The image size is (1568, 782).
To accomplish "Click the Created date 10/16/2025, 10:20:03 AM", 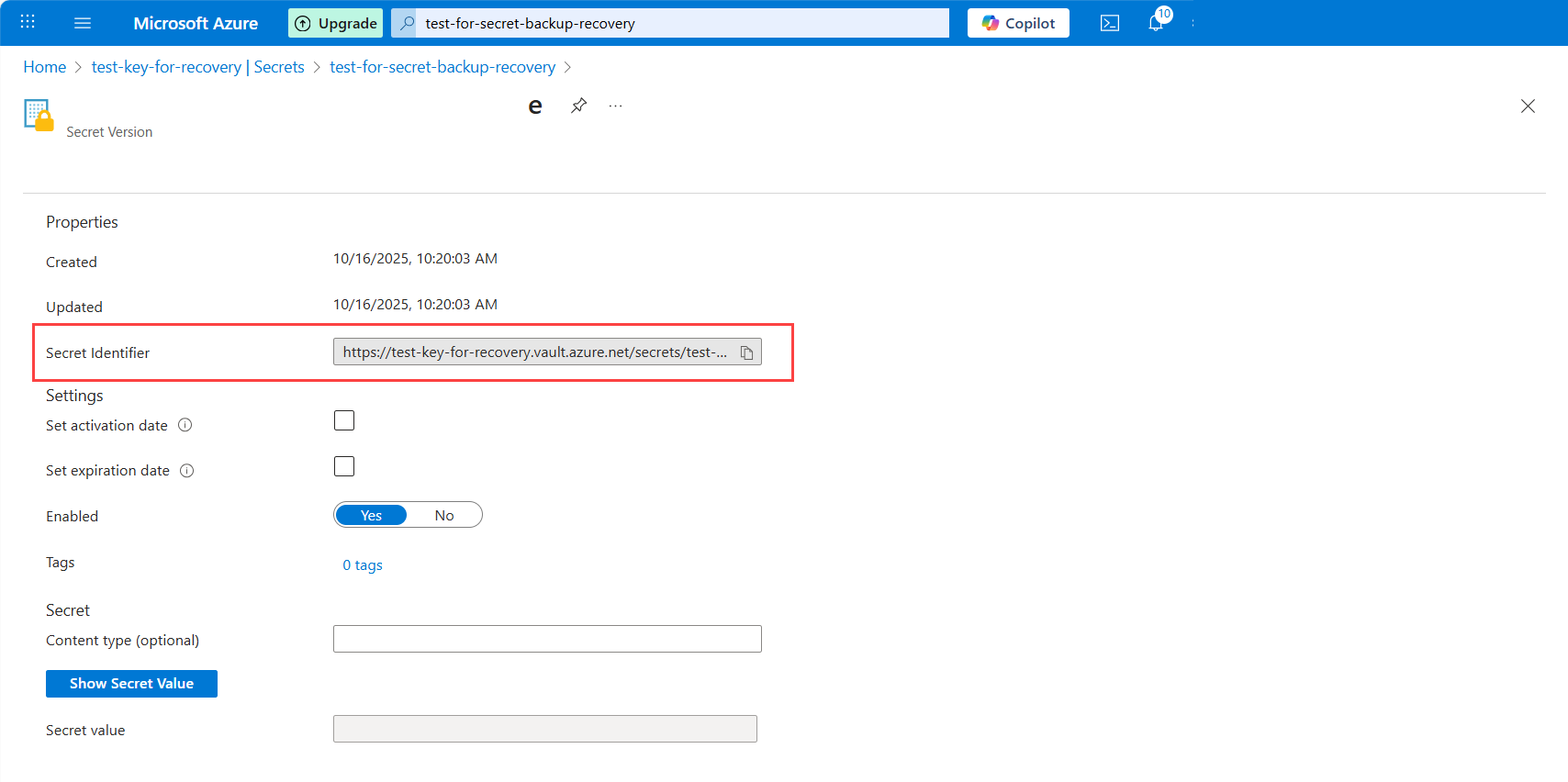I will (415, 259).
